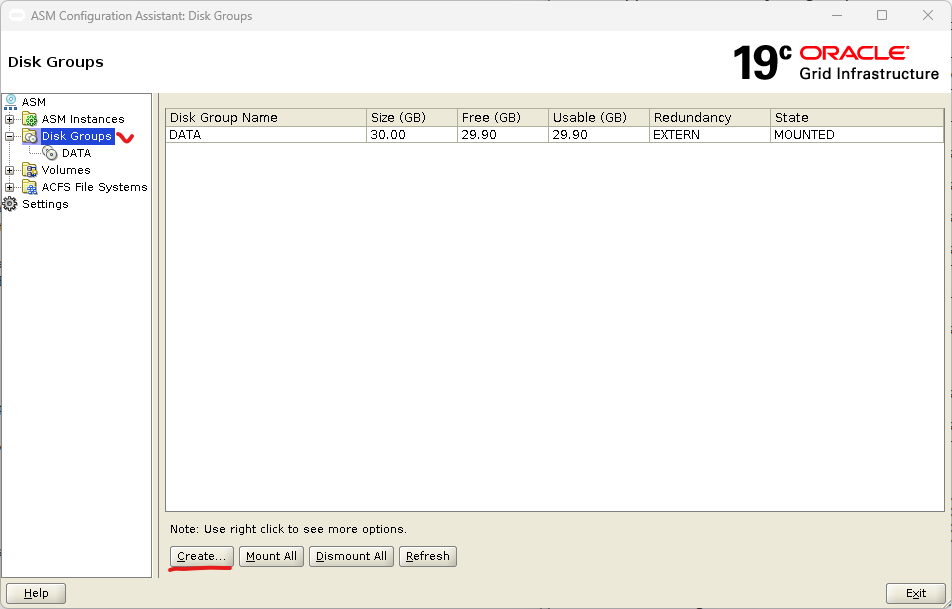Click the DATA disk group icon in tree
This screenshot has height=609, width=952.
coord(51,153)
